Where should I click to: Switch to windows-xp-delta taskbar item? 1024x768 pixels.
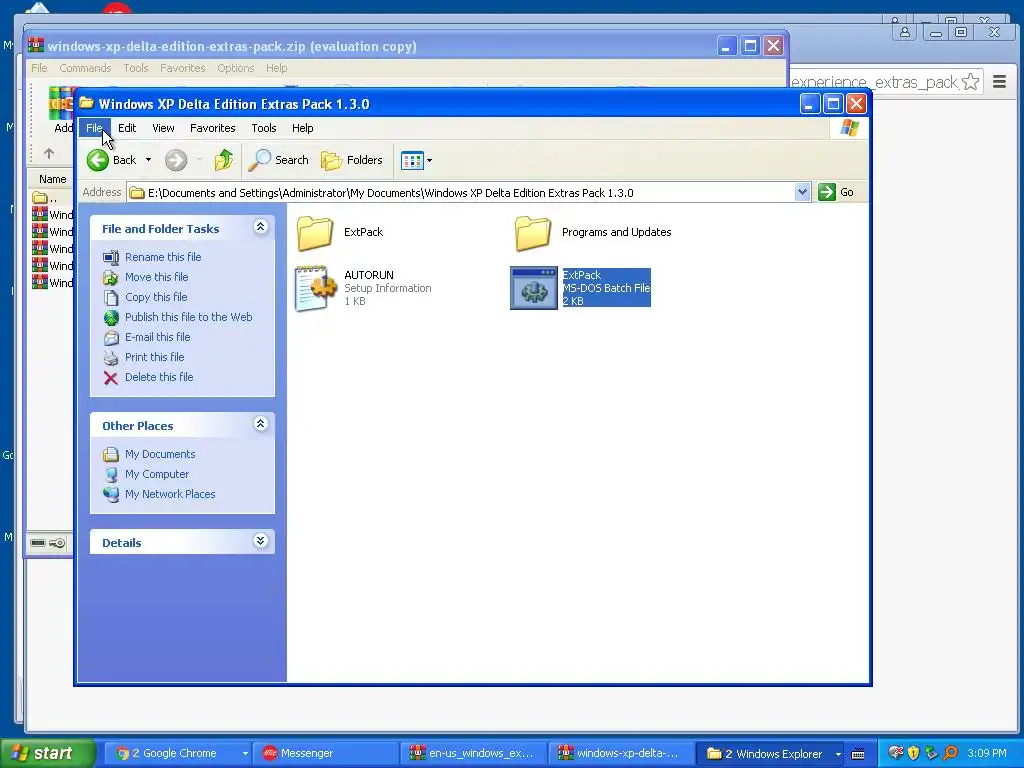coord(620,754)
